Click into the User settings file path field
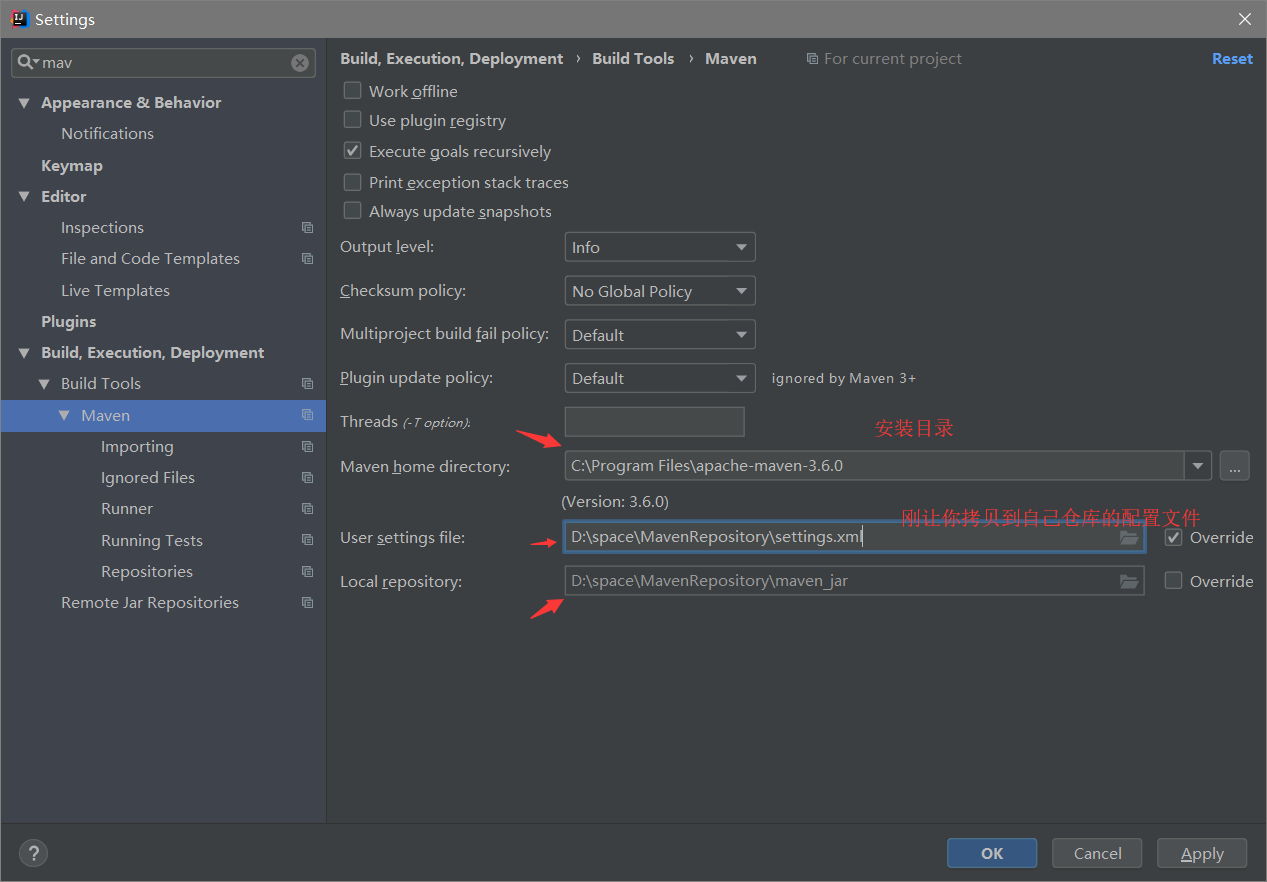Image resolution: width=1267 pixels, height=882 pixels. [x=854, y=538]
